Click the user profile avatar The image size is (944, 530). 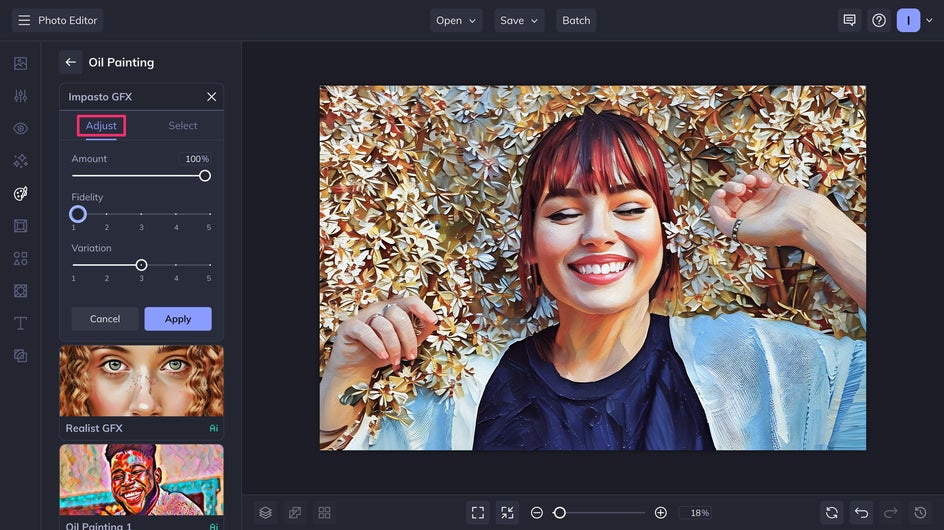coord(908,20)
